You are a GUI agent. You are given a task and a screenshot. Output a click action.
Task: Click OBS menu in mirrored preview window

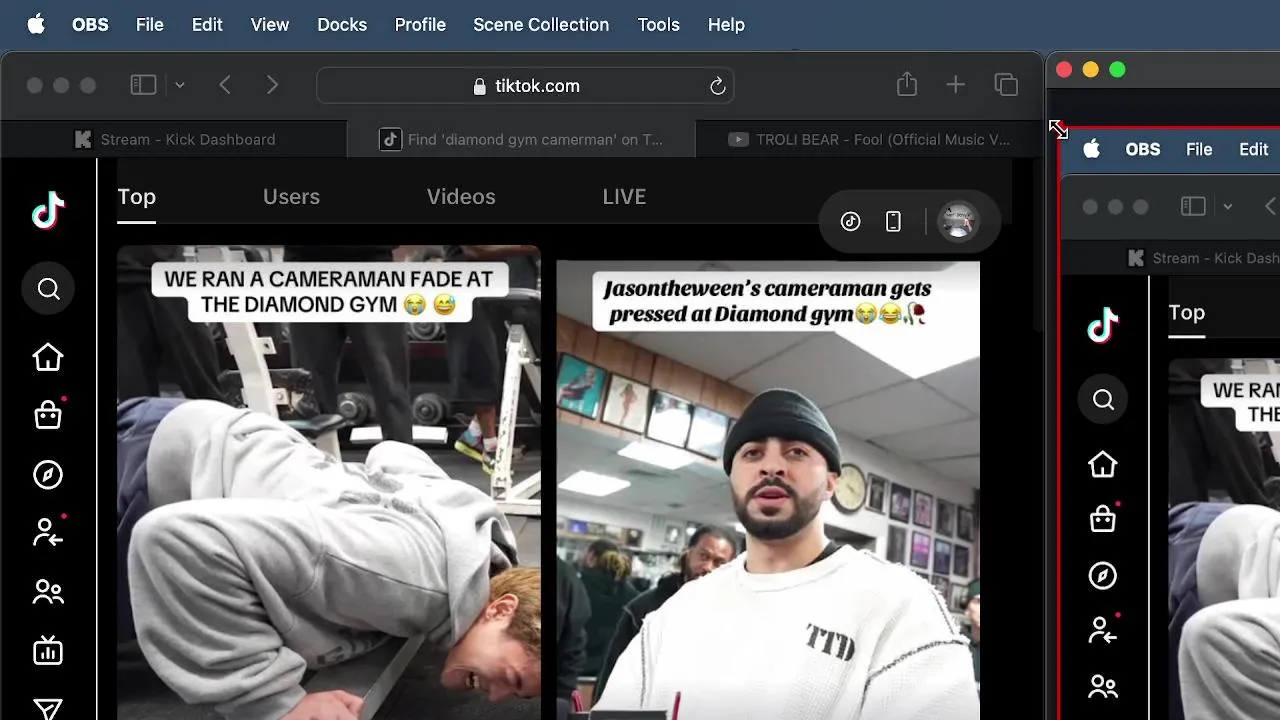[1143, 150]
